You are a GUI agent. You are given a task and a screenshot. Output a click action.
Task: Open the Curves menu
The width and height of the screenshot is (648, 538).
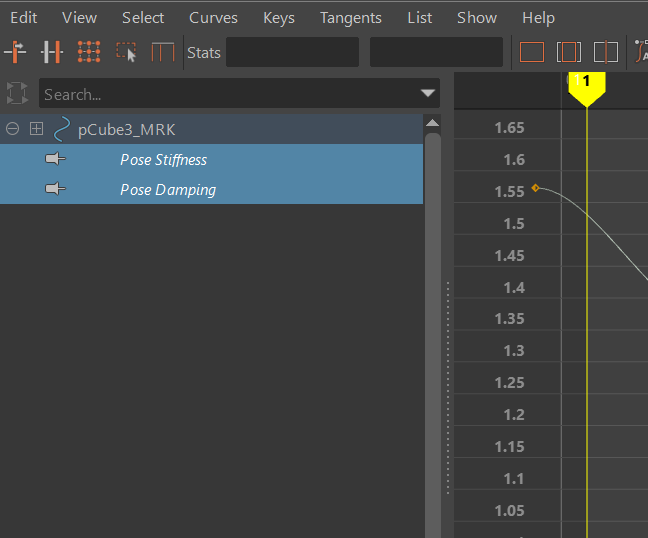(213, 18)
